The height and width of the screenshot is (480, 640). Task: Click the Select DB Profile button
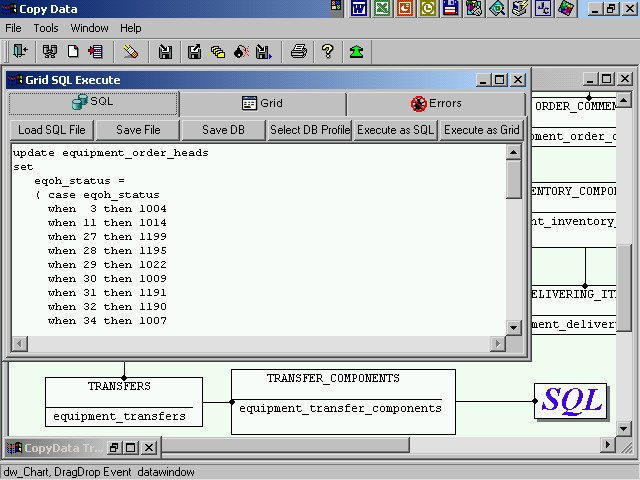pos(310,130)
